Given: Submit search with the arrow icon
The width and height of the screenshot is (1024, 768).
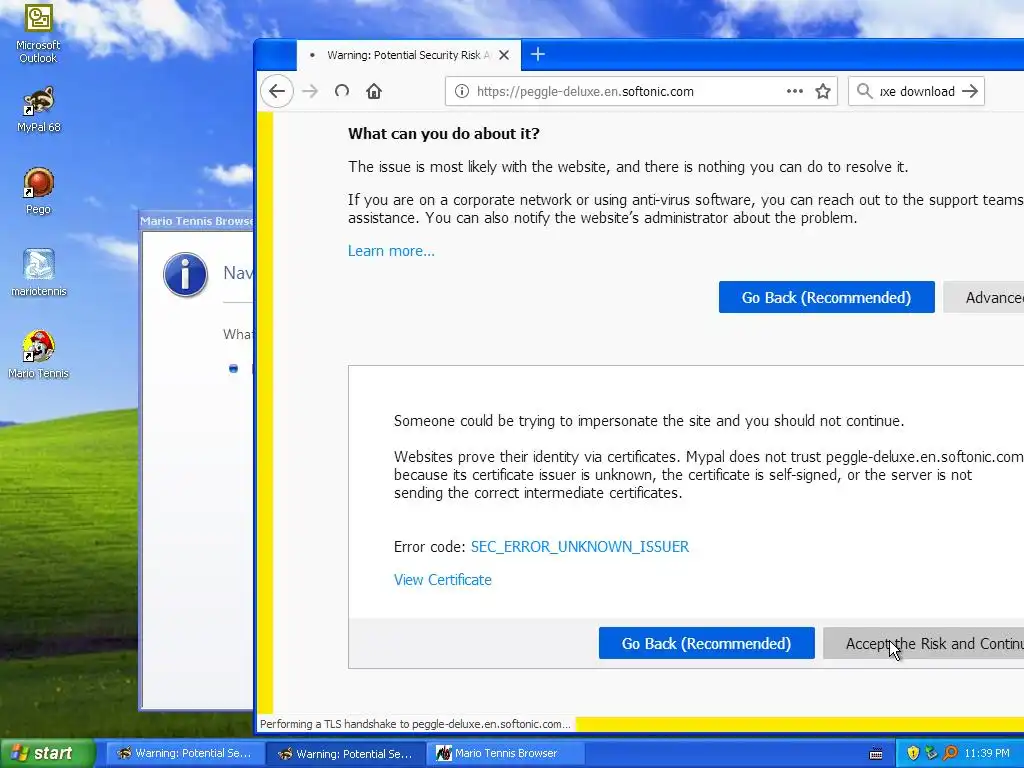Looking at the screenshot, I should pos(970,91).
